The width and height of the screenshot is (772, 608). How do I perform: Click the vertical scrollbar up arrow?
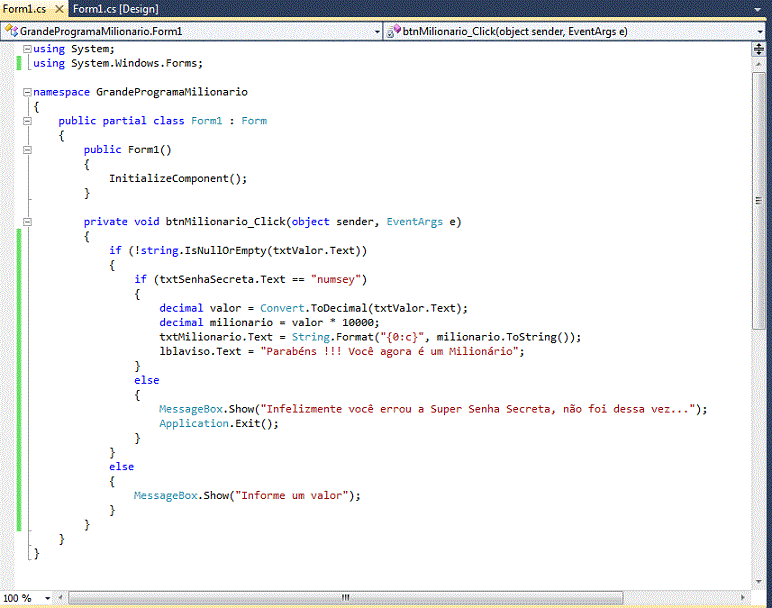click(x=759, y=64)
